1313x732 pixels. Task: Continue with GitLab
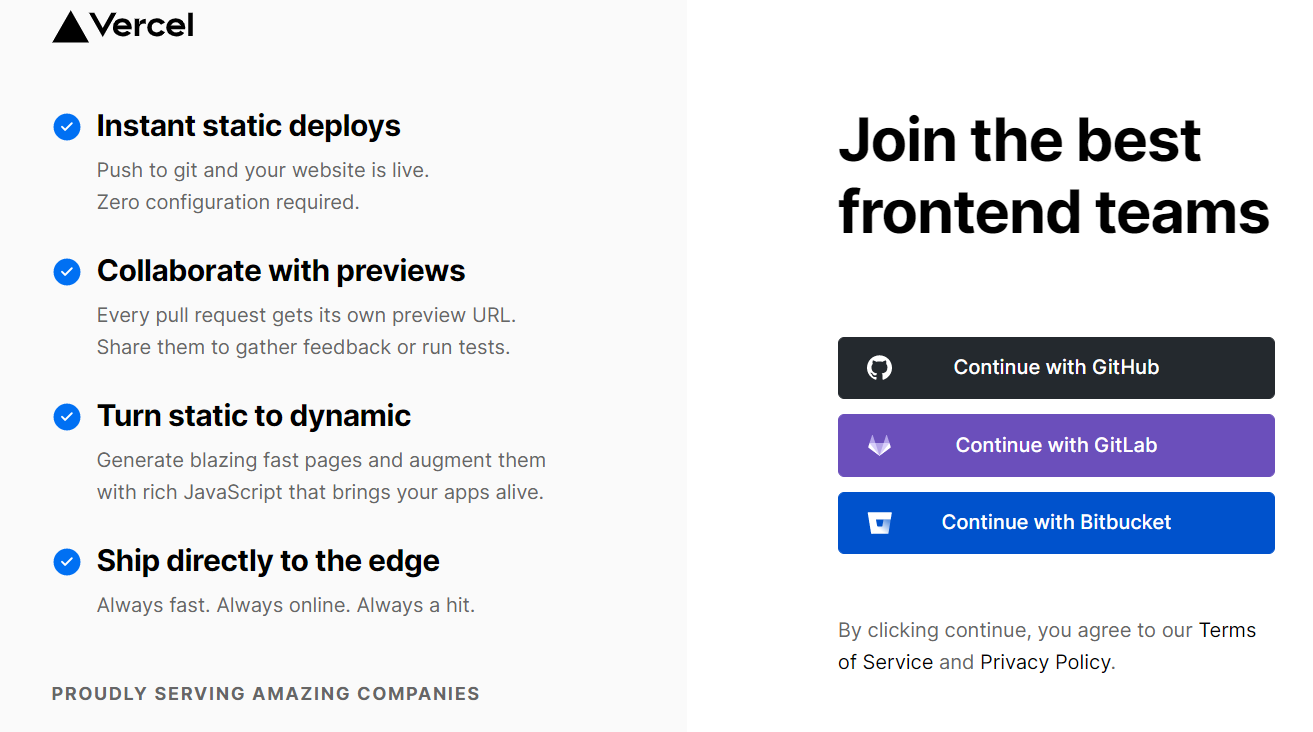click(1056, 445)
